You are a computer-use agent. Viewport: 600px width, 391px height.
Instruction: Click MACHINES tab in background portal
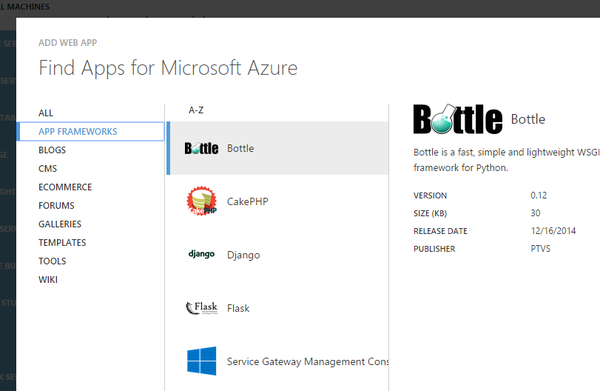[28, 7]
